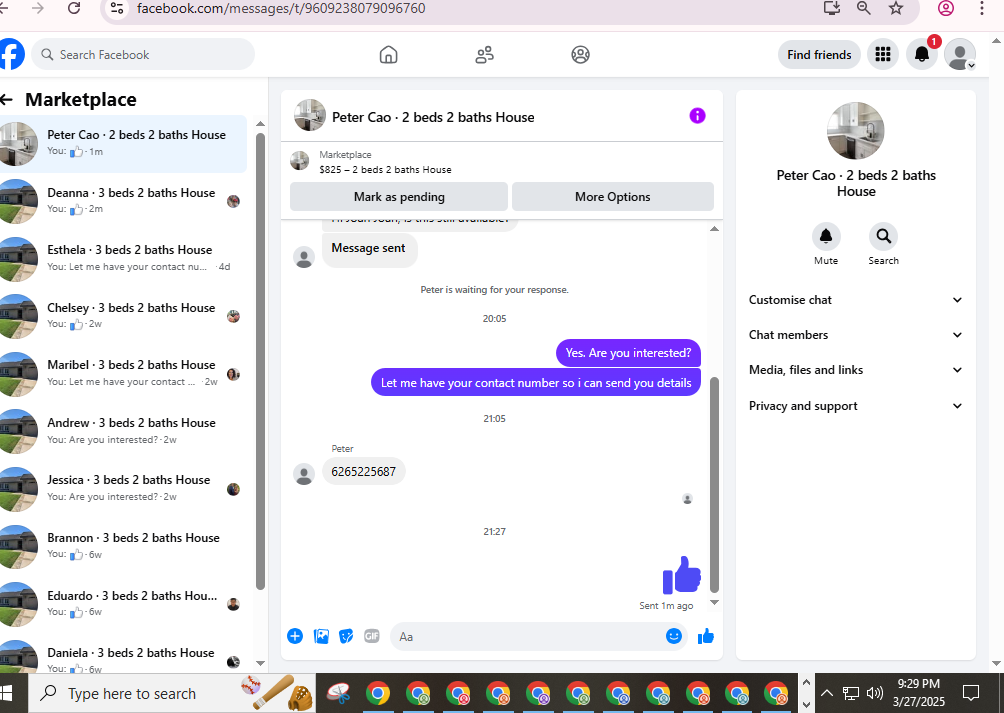The width and height of the screenshot is (1004, 713).
Task: Open Peter Cao chat header title
Action: coord(433,117)
